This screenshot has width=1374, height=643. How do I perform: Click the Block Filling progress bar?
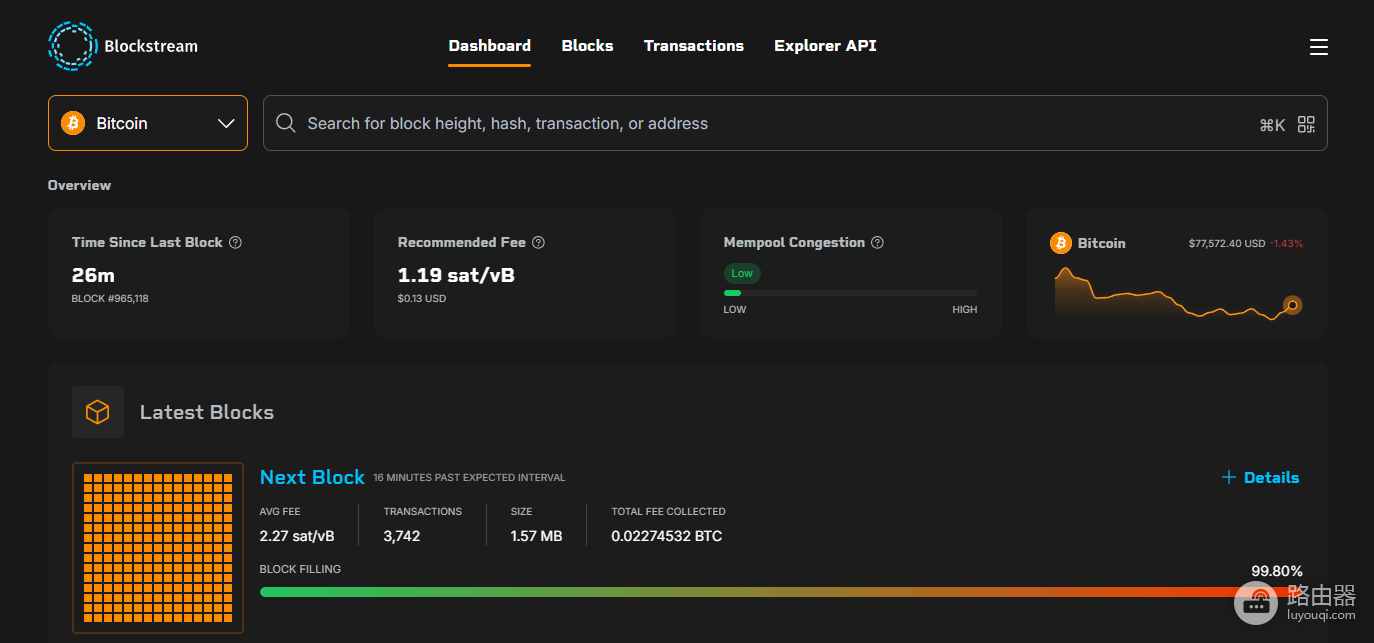[781, 592]
